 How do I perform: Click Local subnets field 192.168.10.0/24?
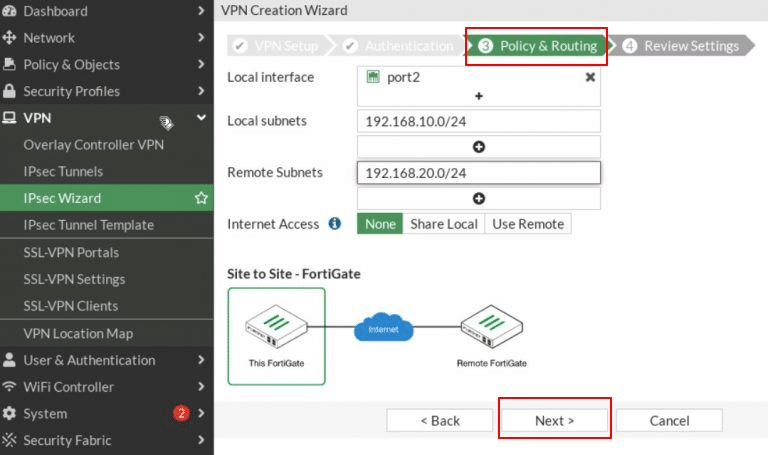click(x=479, y=121)
